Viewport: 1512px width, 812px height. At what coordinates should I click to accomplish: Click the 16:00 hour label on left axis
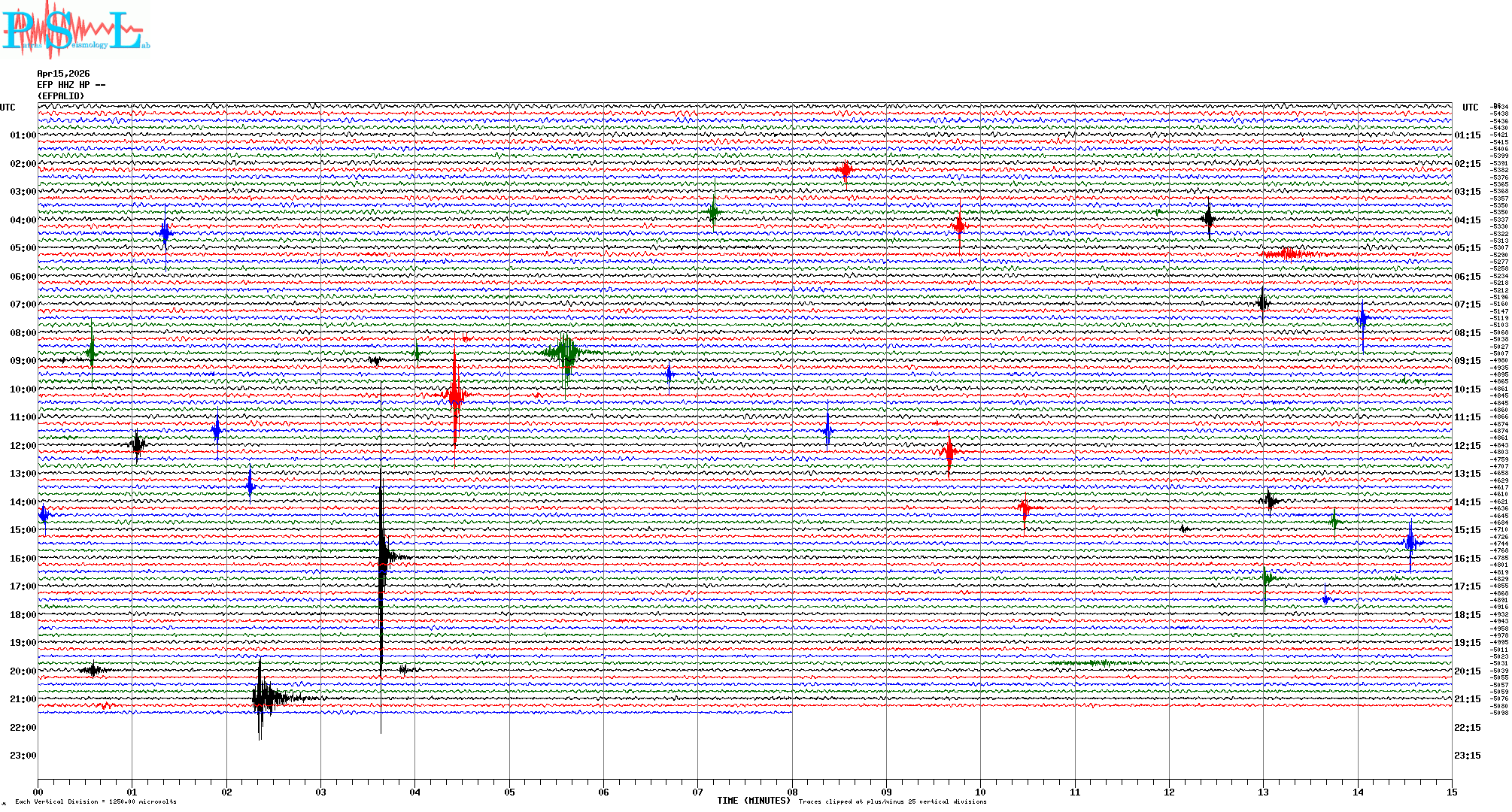point(23,559)
